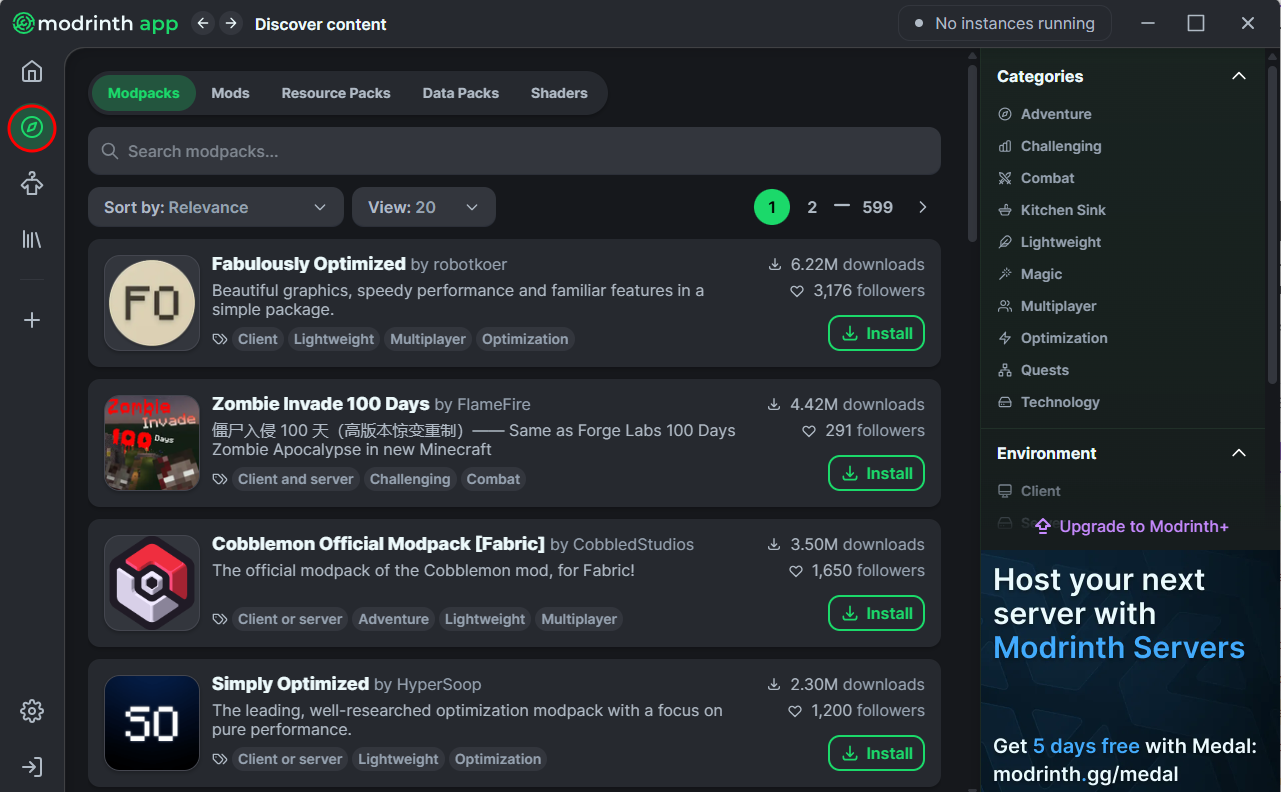
Task: Install Simply Optimized modpack
Action: pyautogui.click(x=876, y=753)
